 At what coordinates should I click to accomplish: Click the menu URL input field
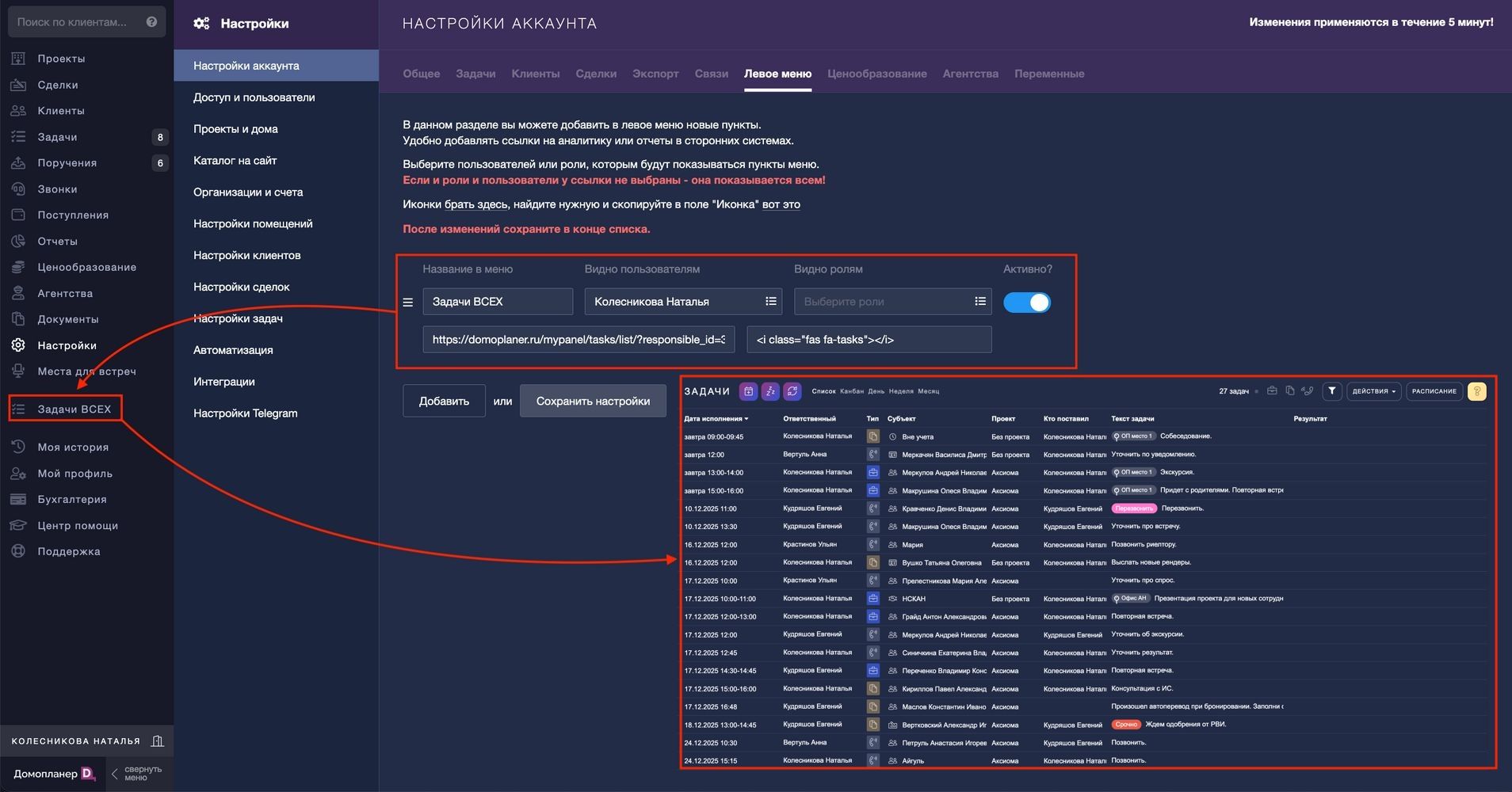point(578,340)
